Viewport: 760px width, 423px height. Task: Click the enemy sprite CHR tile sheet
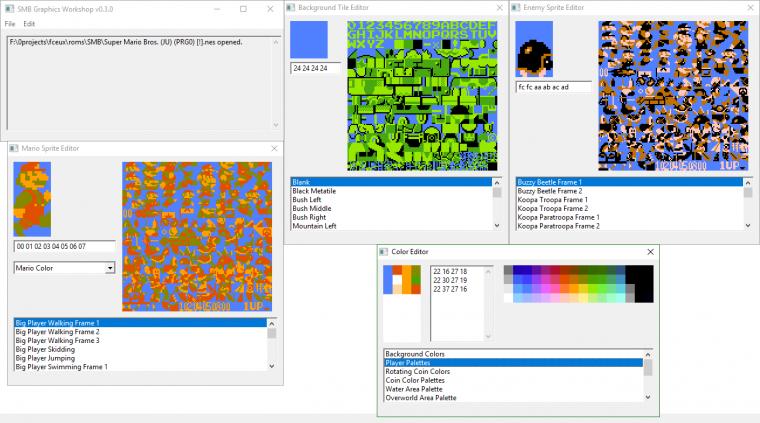673,95
